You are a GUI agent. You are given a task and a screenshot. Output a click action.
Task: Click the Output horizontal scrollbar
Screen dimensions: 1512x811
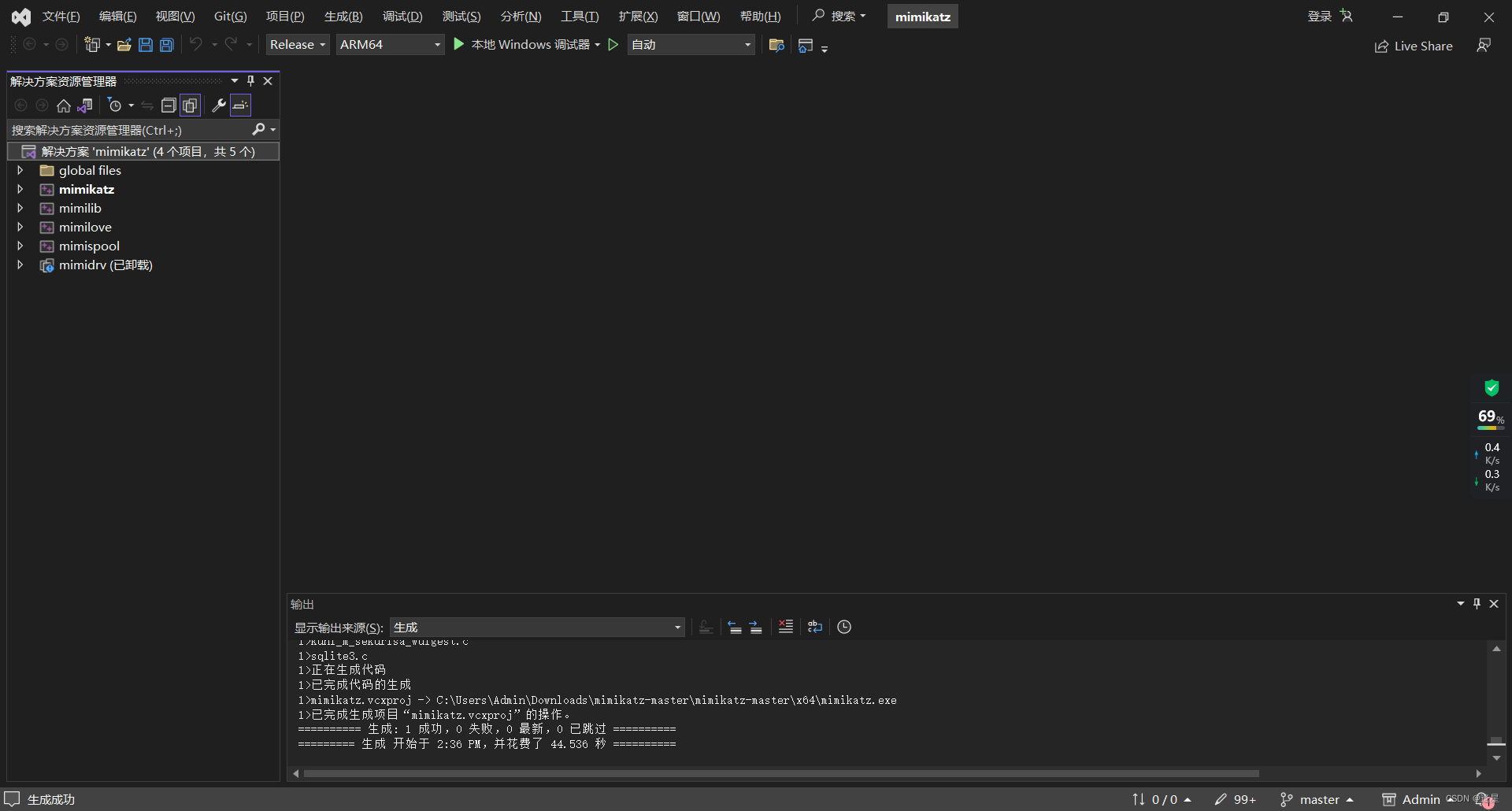coord(781,773)
